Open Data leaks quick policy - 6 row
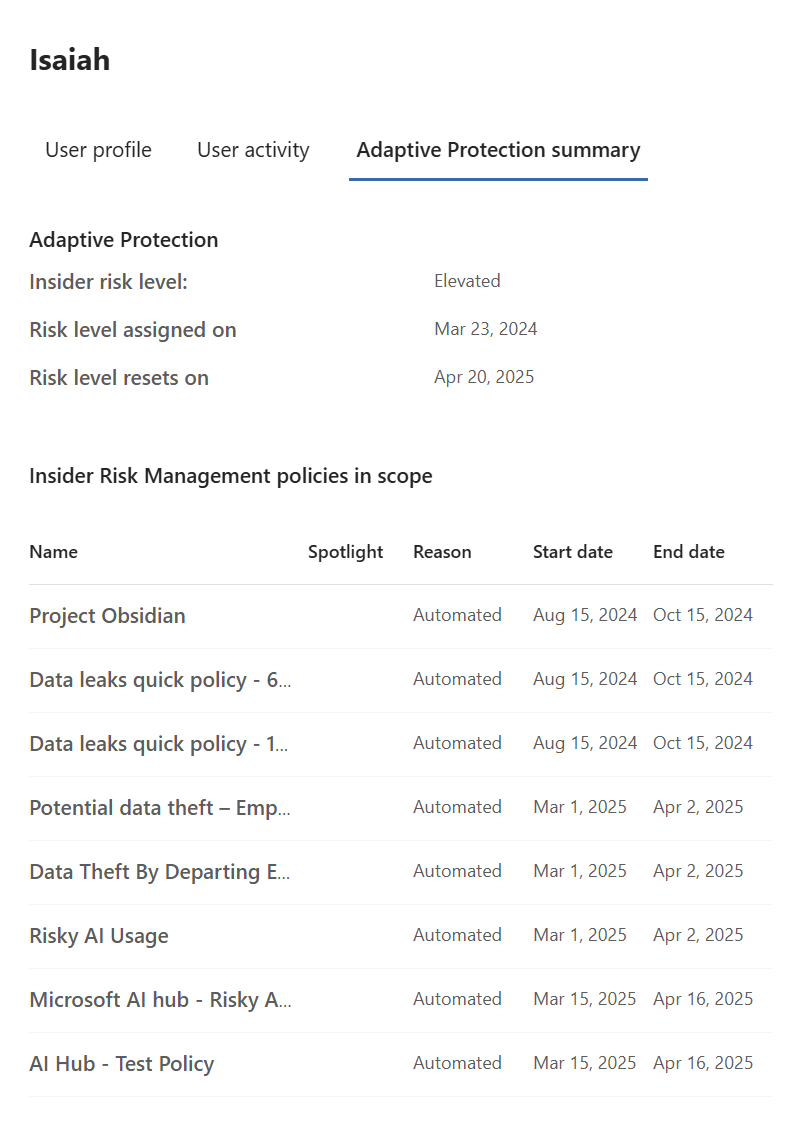804x1123 pixels. point(160,680)
